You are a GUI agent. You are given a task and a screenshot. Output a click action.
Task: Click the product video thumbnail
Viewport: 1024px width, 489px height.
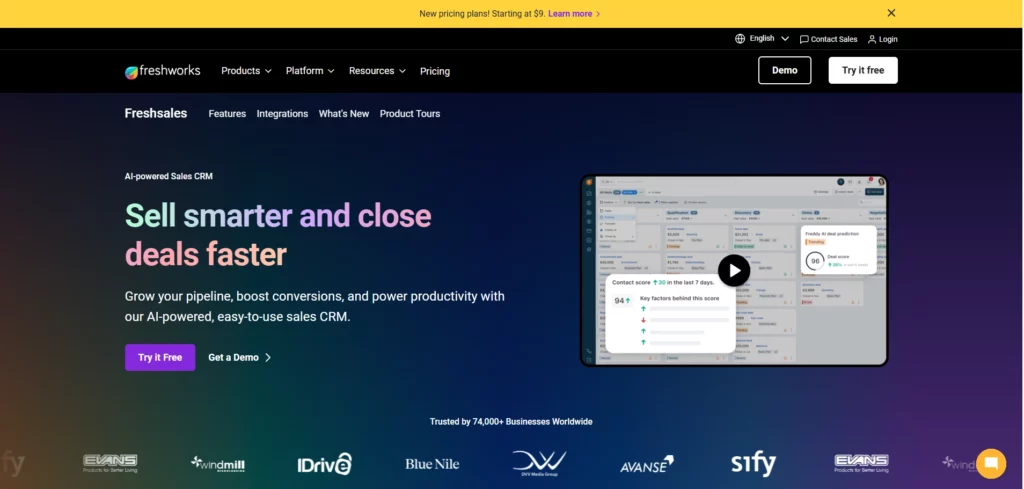pos(734,270)
